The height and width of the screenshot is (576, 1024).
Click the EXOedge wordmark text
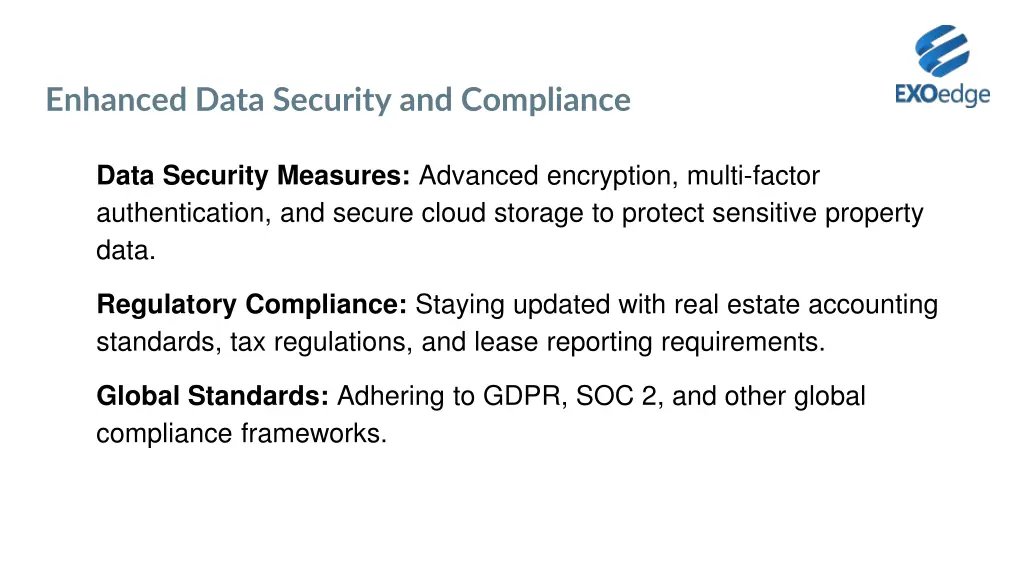[942, 95]
